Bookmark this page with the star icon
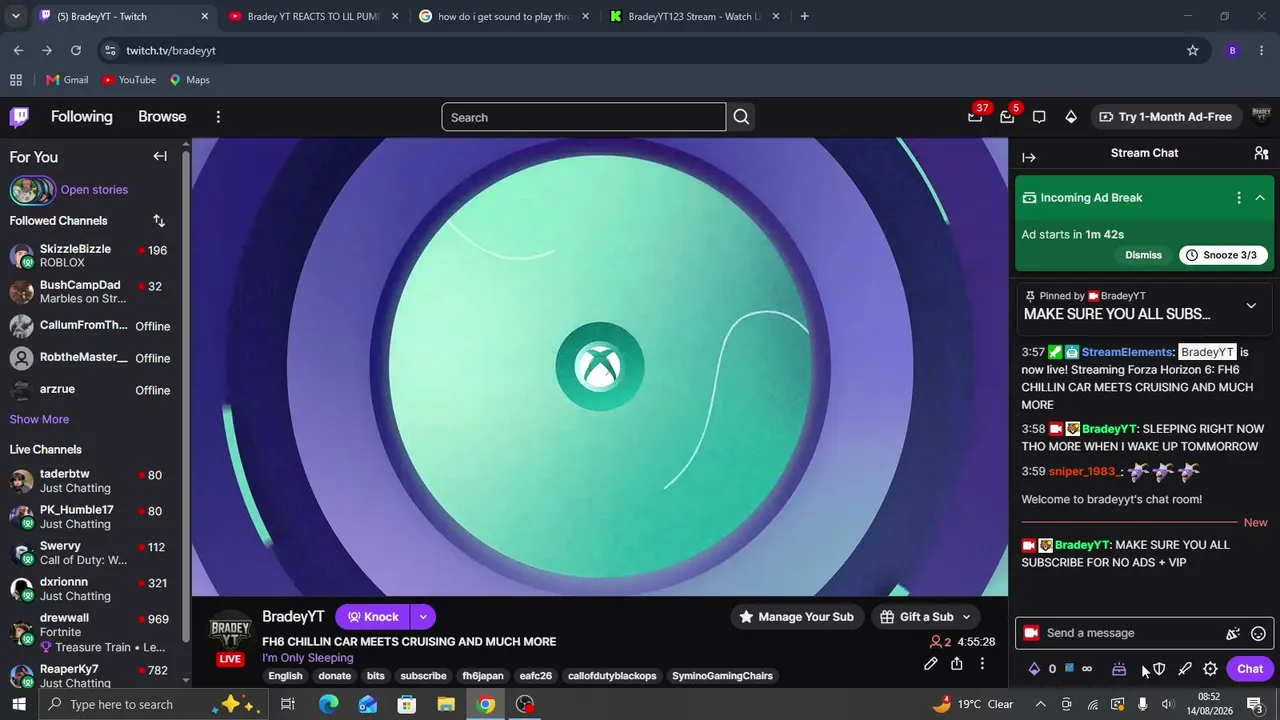The width and height of the screenshot is (1280, 720). (1192, 50)
